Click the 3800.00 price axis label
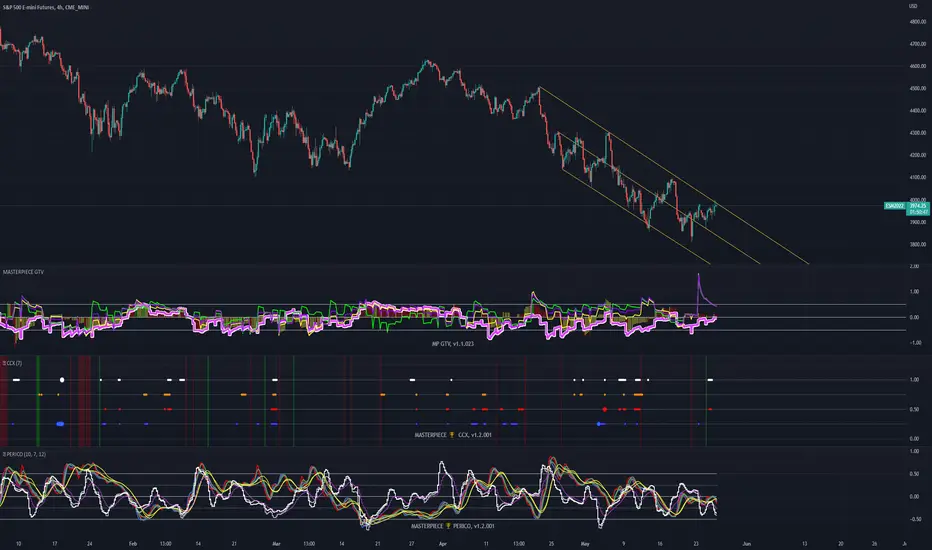Screen dimensions: 932x550 click(x=918, y=244)
